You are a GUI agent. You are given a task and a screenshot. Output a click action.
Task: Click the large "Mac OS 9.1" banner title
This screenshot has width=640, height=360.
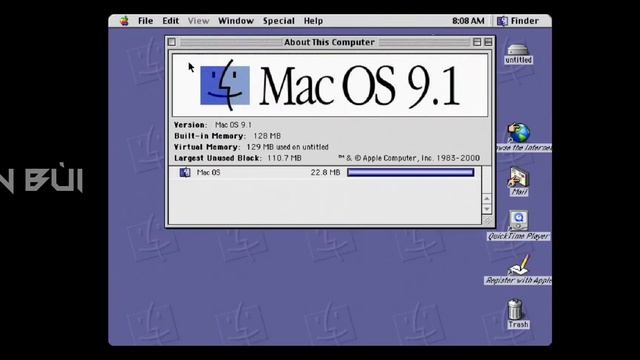point(360,86)
